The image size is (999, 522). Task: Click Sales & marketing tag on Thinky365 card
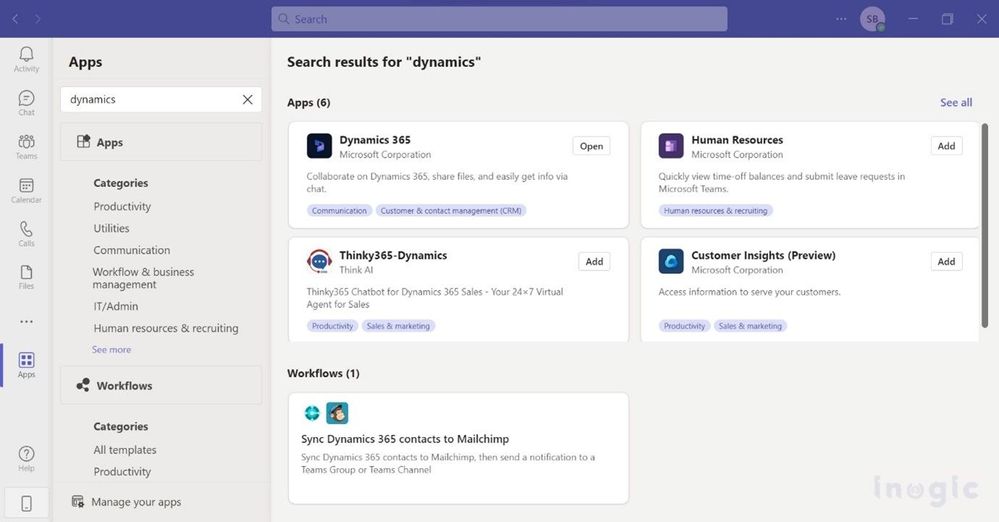pos(398,326)
